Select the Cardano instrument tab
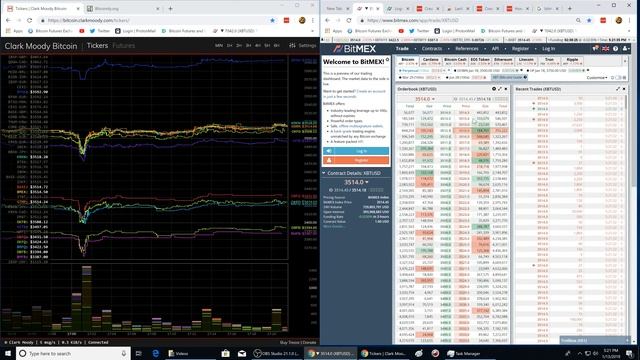Image resolution: width=640 pixels, height=360 pixels. tap(431, 61)
